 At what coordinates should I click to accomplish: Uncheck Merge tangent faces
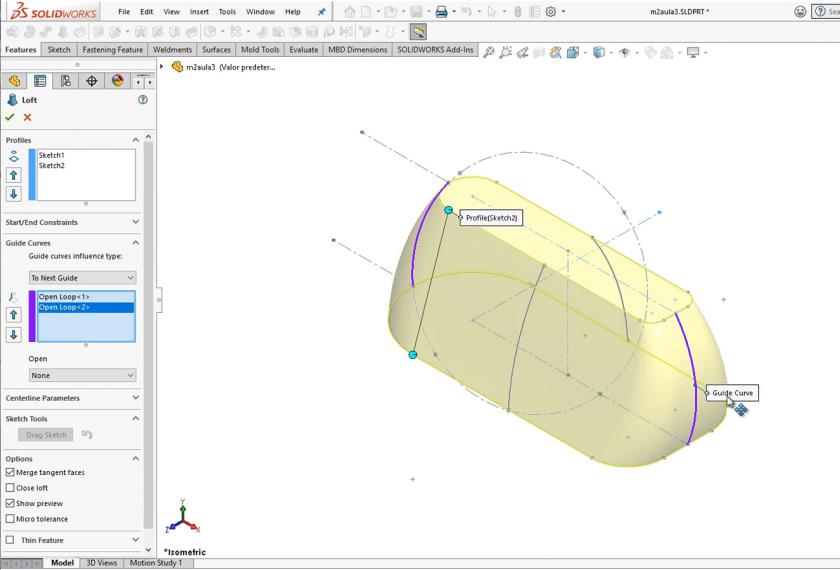[10, 472]
